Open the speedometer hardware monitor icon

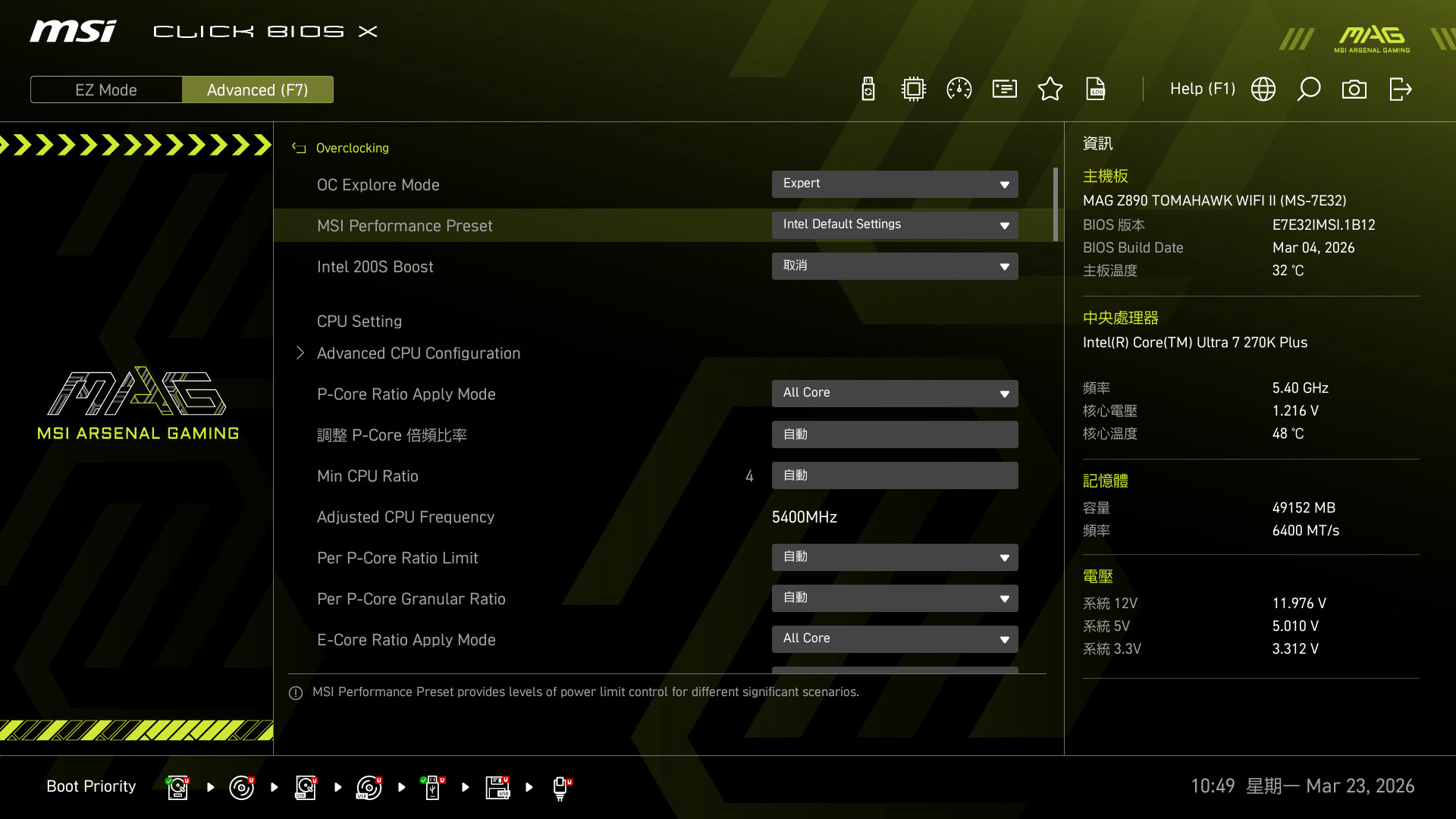click(959, 89)
